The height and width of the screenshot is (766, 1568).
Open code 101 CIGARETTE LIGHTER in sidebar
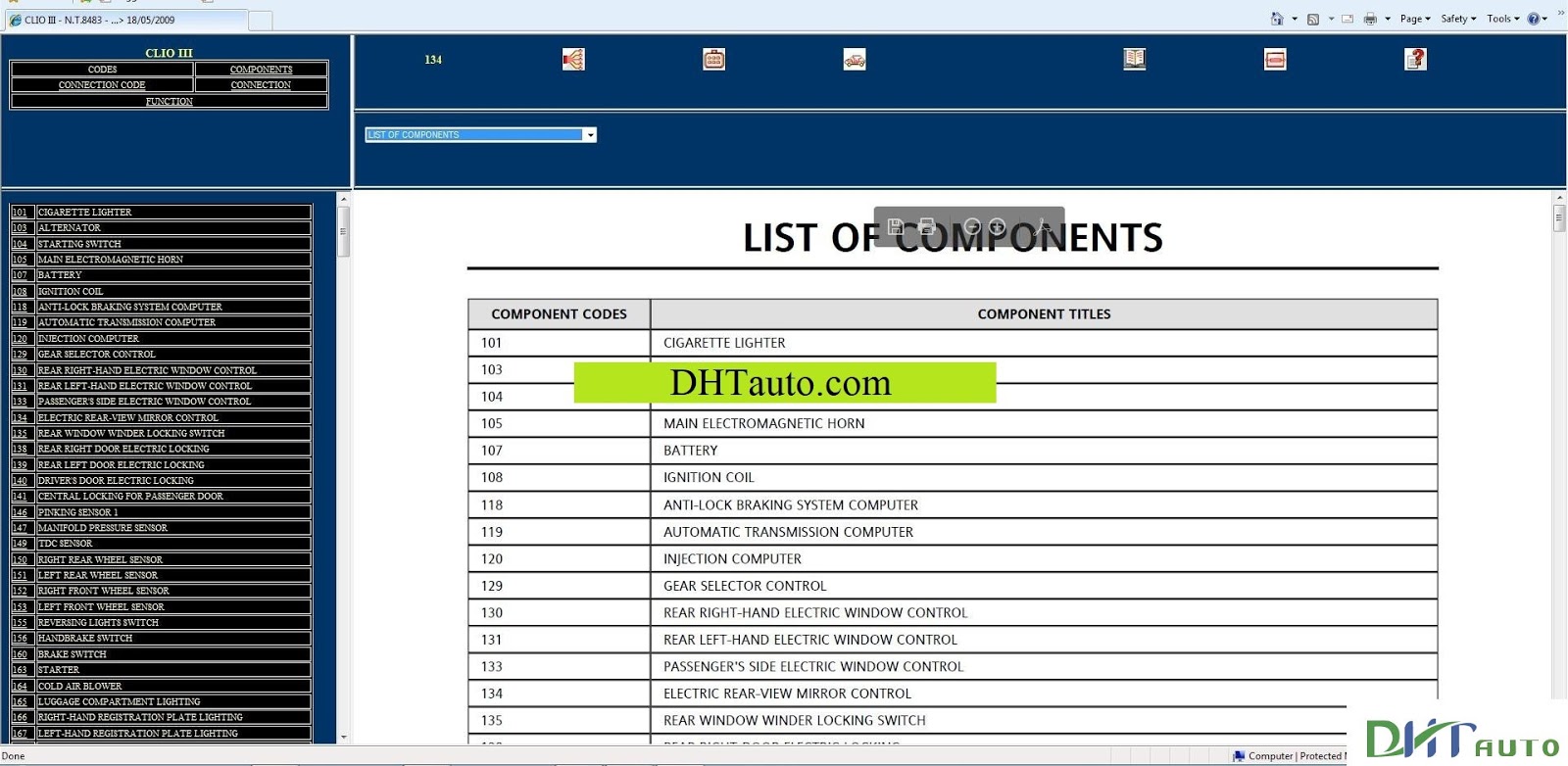tap(162, 212)
